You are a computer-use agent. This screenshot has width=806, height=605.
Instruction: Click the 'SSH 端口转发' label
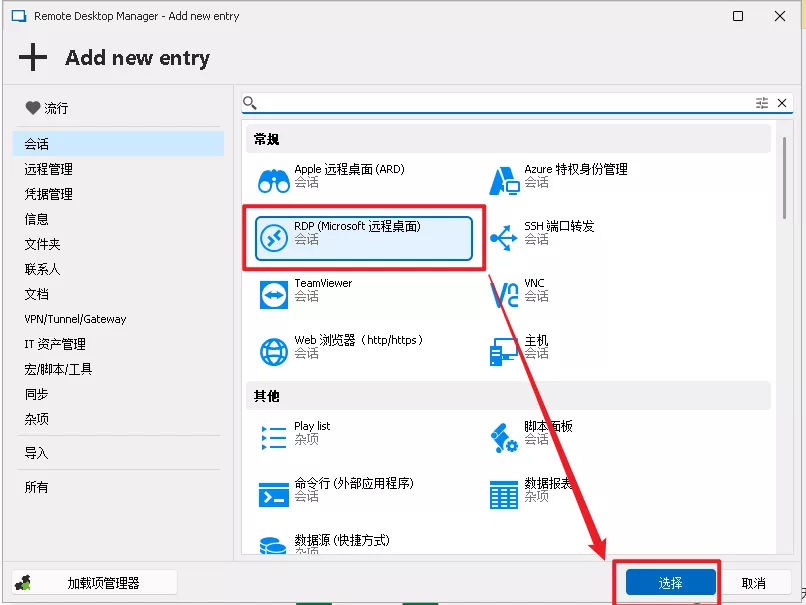[x=559, y=226]
